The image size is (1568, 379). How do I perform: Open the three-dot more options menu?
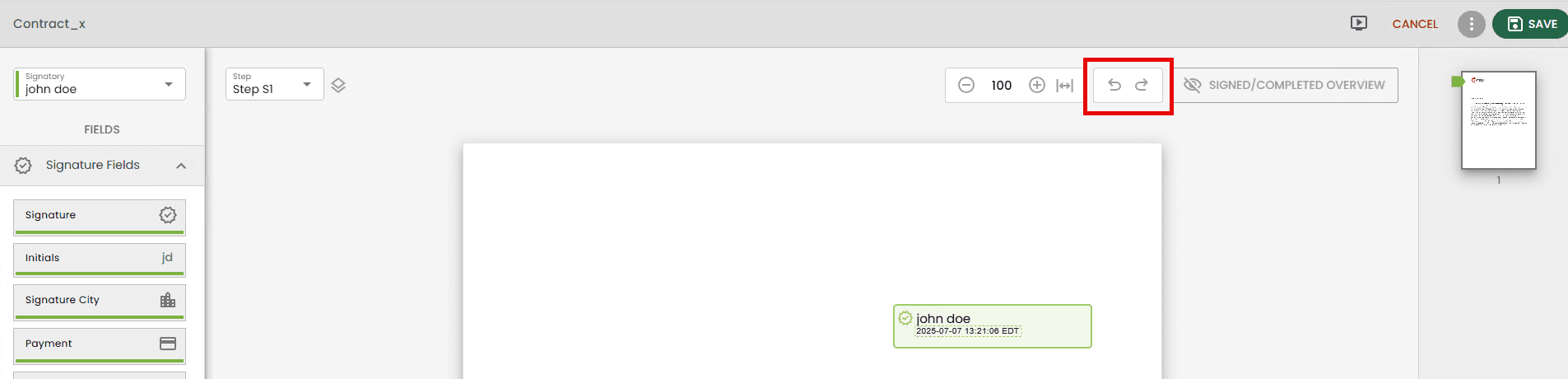tap(1471, 24)
